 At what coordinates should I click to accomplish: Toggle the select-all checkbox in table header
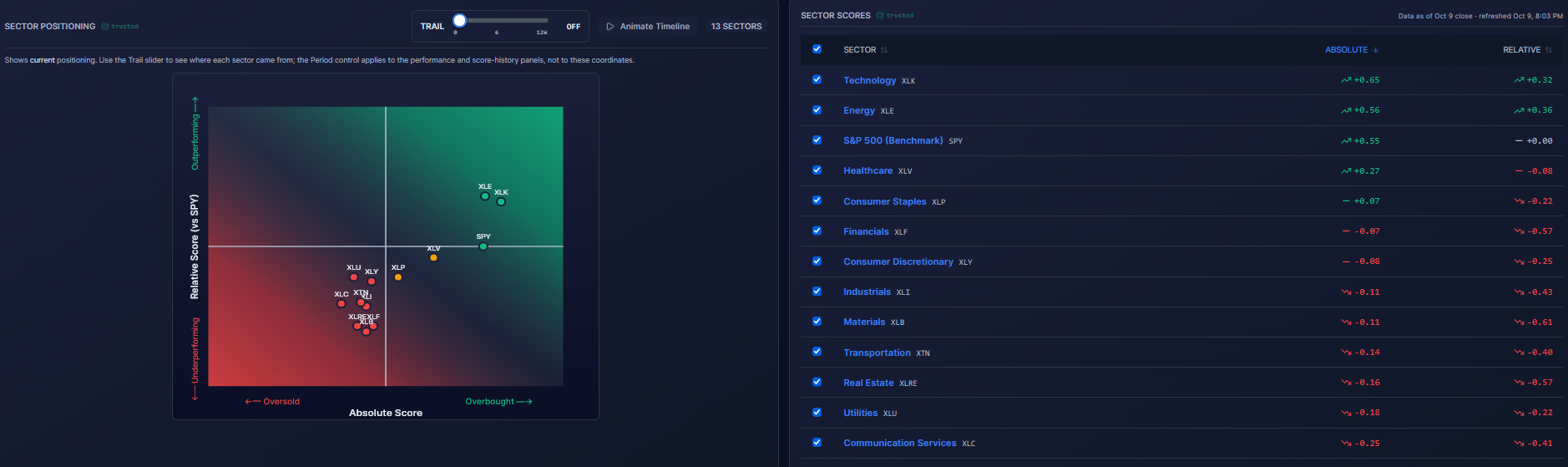point(817,49)
